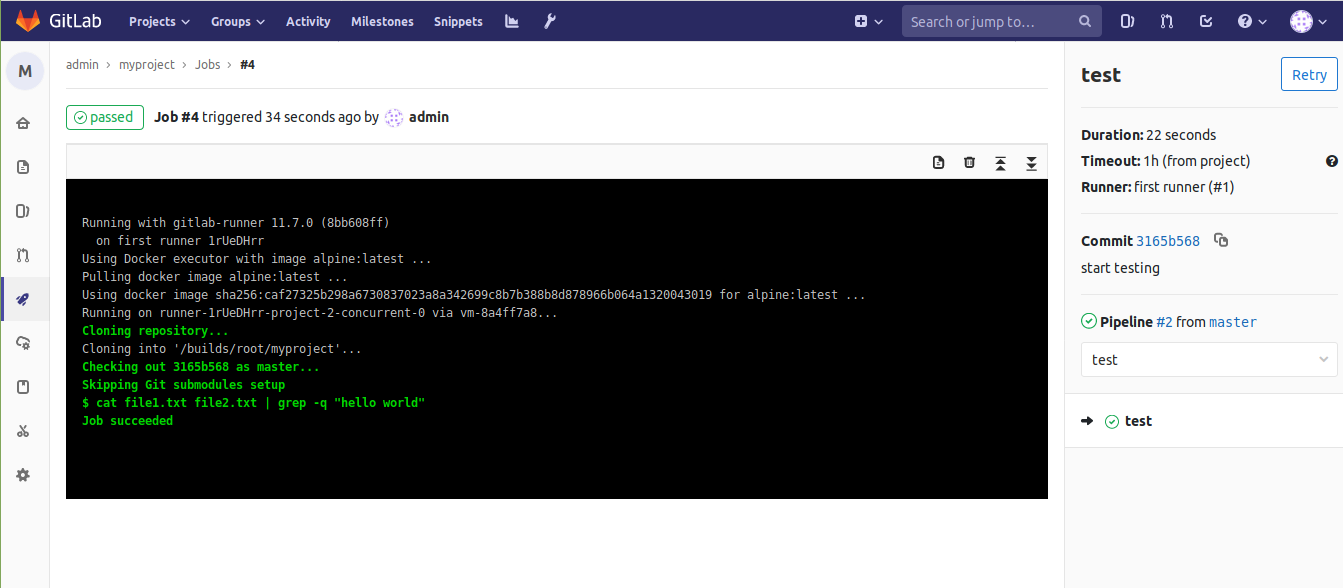The width and height of the screenshot is (1343, 588).
Task: Show the complete raw job log
Action: (938, 163)
